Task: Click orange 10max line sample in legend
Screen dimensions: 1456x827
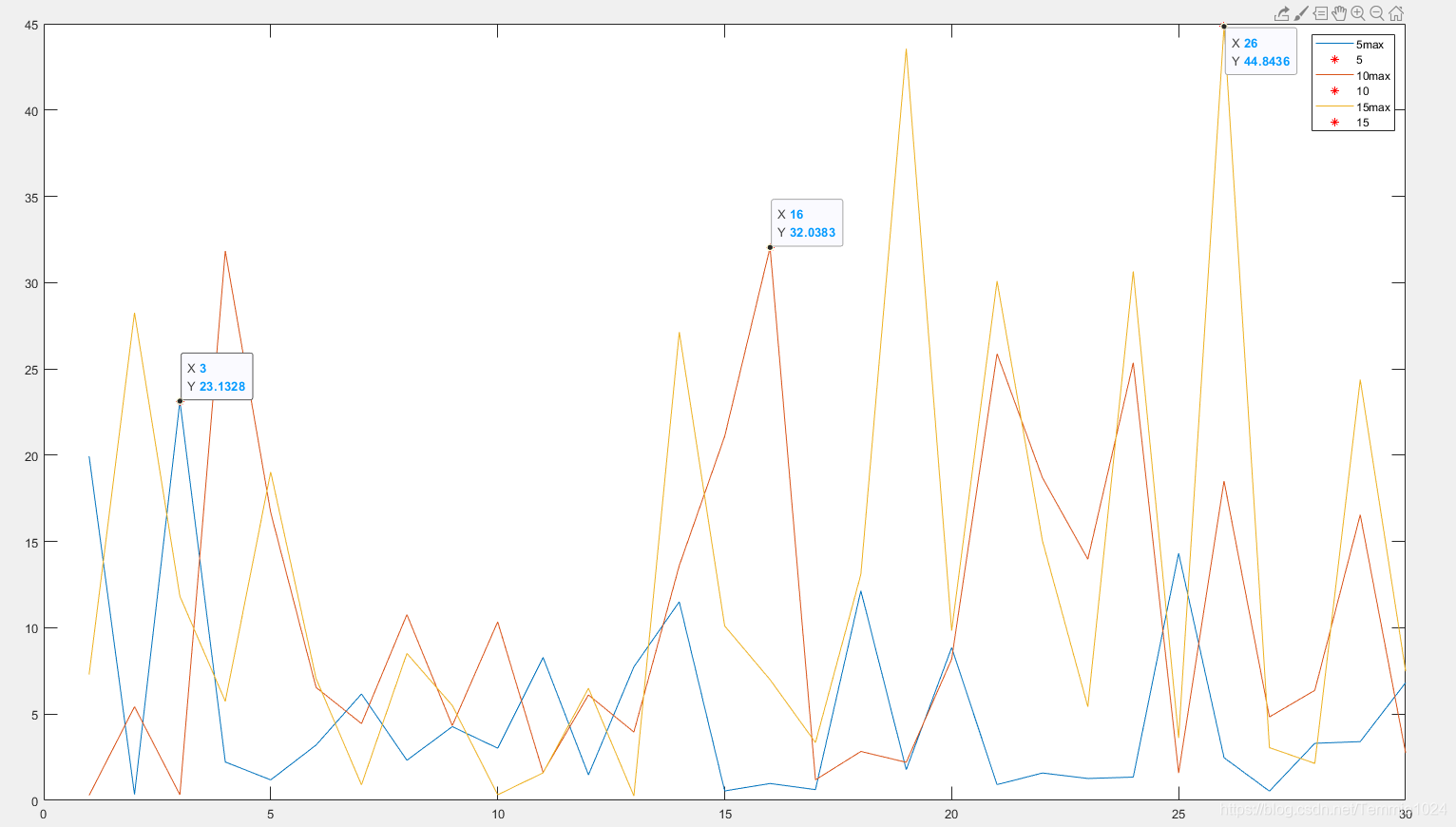Action: [1334, 76]
